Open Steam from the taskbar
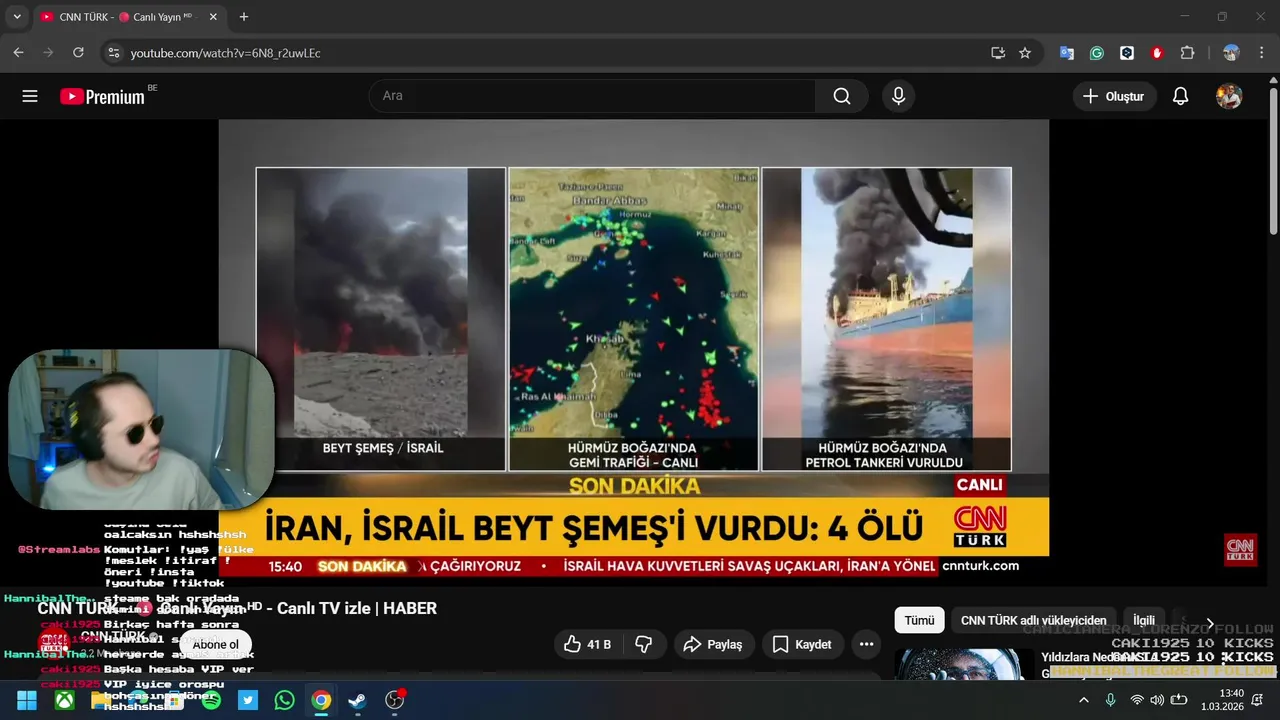Image resolution: width=1280 pixels, height=720 pixels. (358, 700)
